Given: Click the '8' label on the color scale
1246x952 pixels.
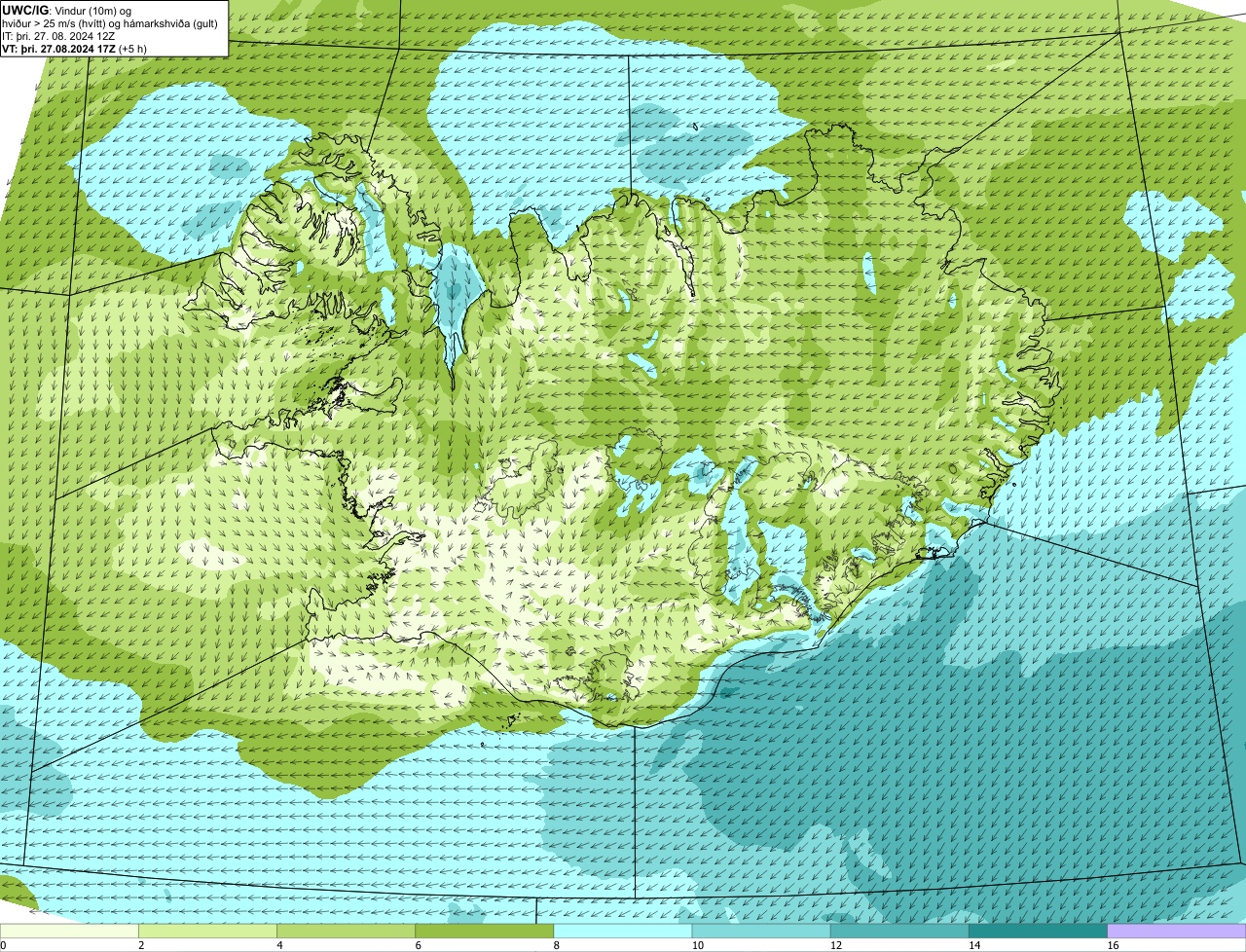Looking at the screenshot, I should pyautogui.click(x=556, y=945).
